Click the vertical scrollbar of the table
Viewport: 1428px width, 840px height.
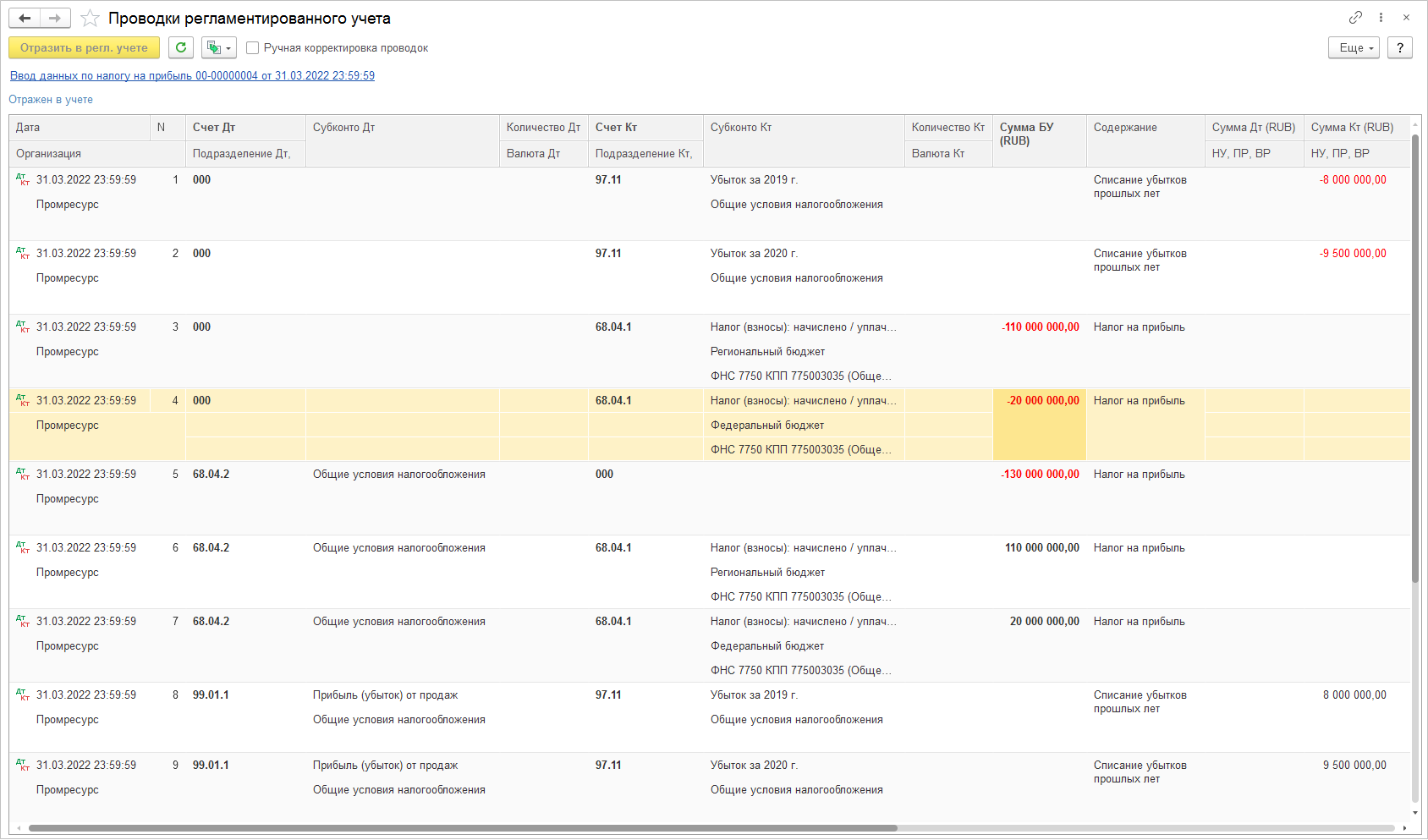pos(1414,423)
